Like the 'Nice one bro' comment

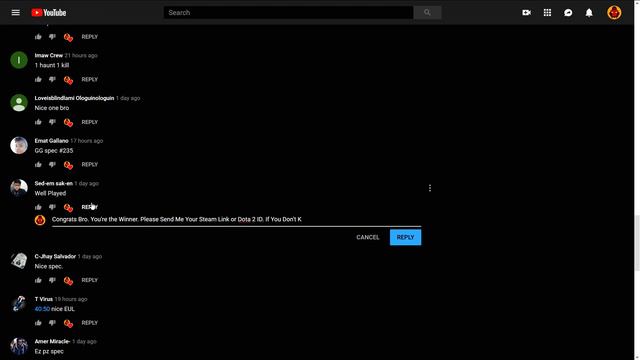pyautogui.click(x=38, y=122)
